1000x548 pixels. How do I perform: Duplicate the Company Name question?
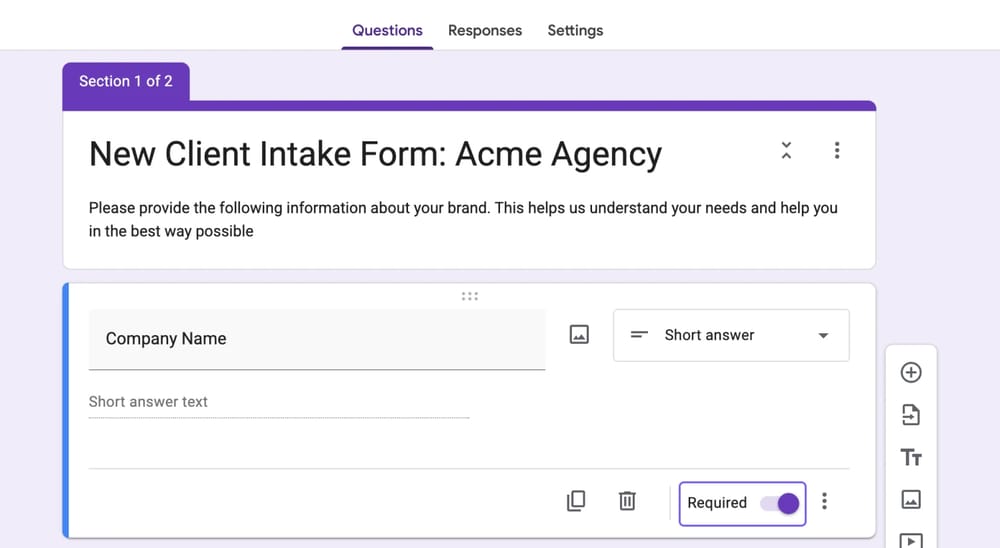click(576, 501)
